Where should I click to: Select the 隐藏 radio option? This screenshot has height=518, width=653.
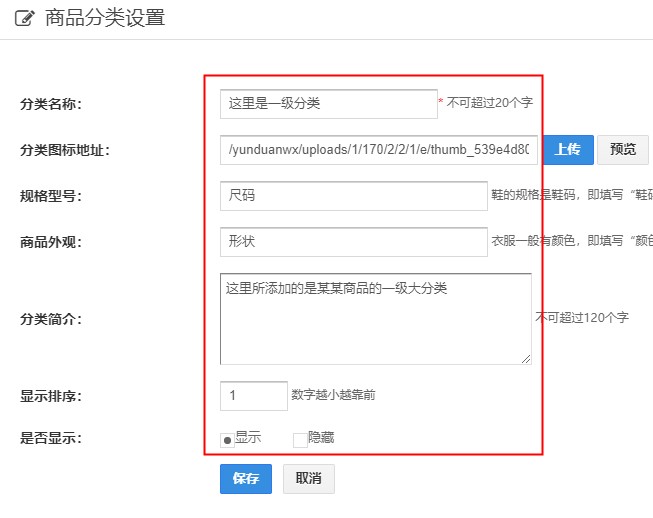[x=299, y=439]
